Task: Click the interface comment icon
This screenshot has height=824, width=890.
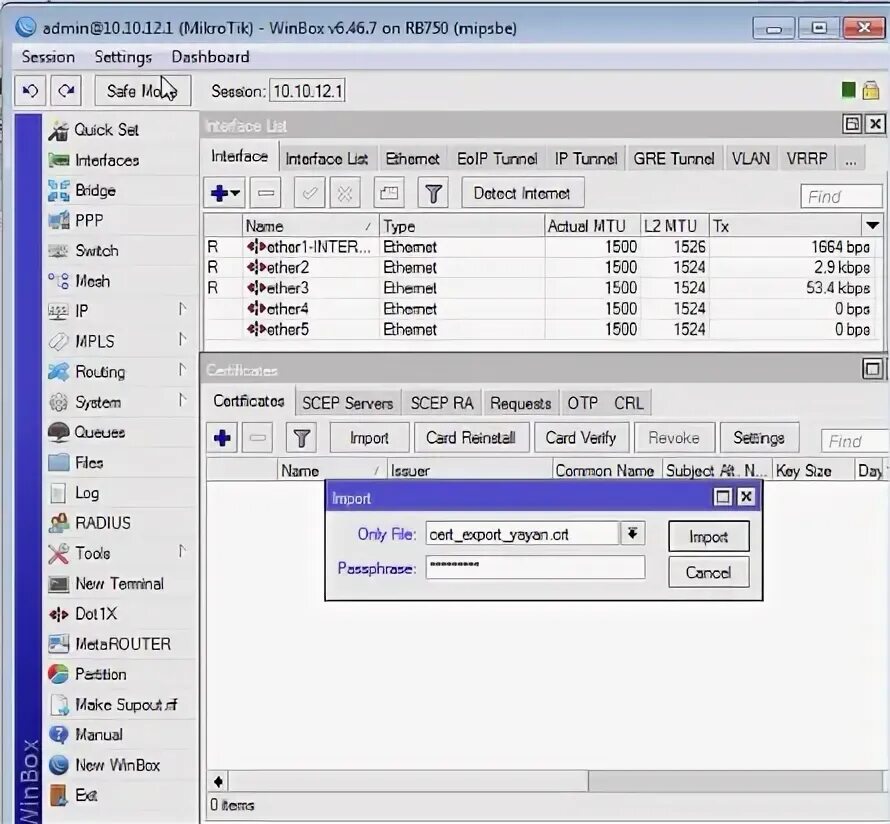Action: (x=389, y=194)
